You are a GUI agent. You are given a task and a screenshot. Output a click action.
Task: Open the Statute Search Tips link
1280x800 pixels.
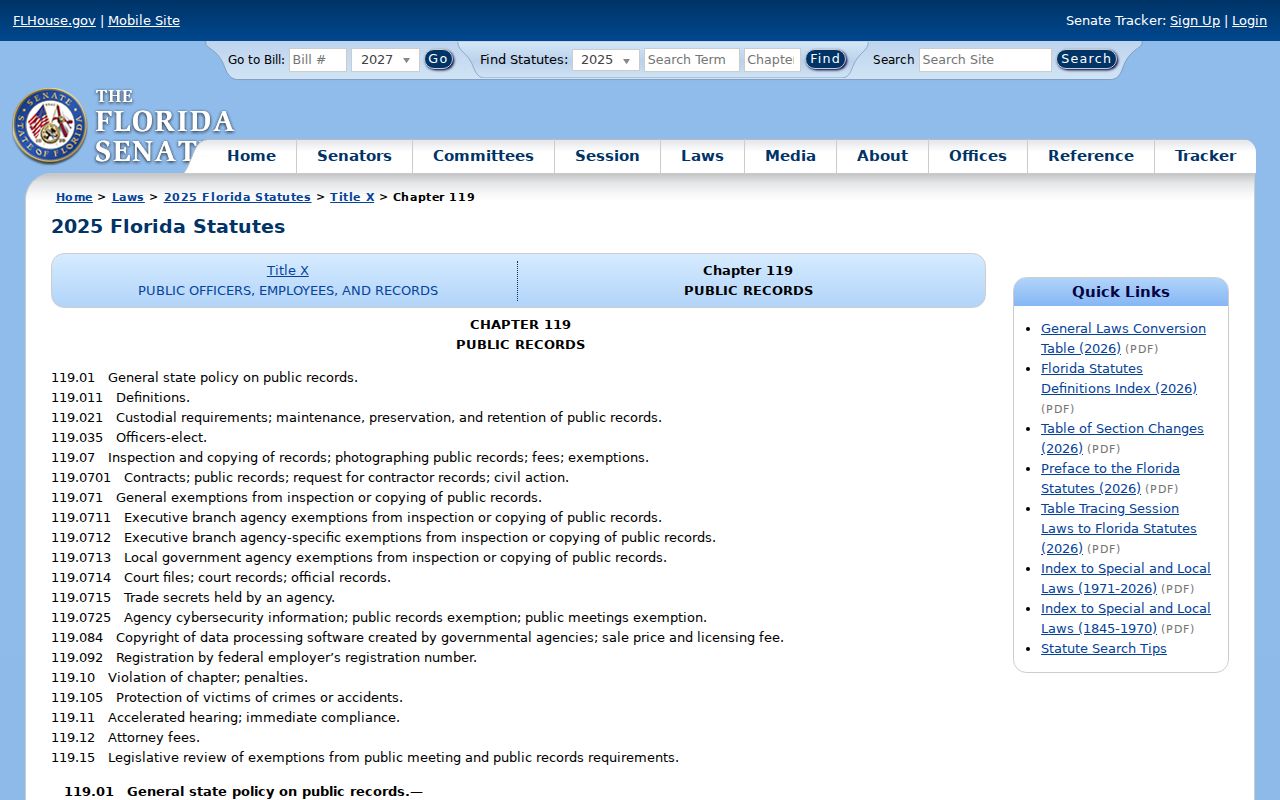[1104, 649]
